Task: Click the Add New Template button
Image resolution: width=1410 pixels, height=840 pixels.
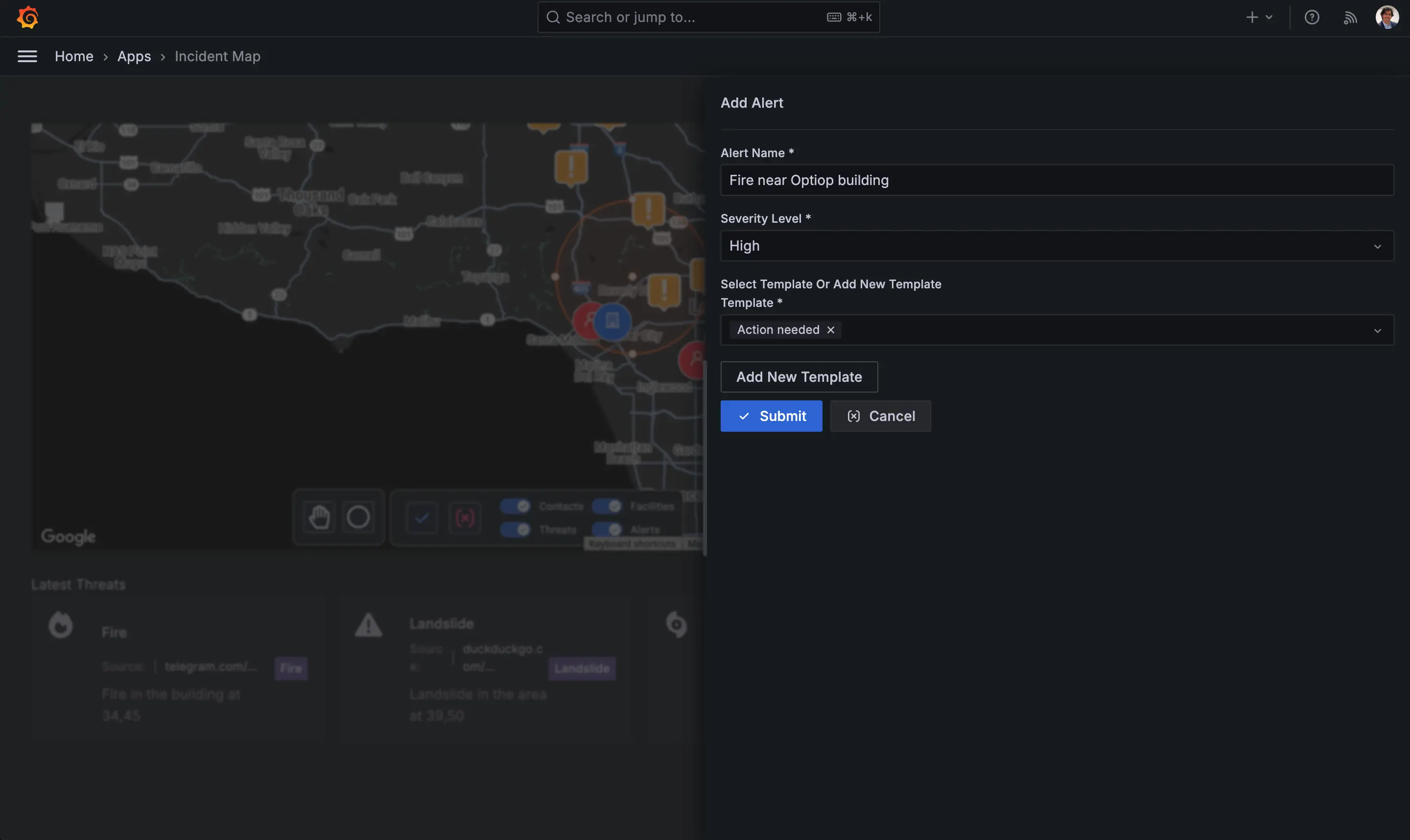Action: [799, 376]
